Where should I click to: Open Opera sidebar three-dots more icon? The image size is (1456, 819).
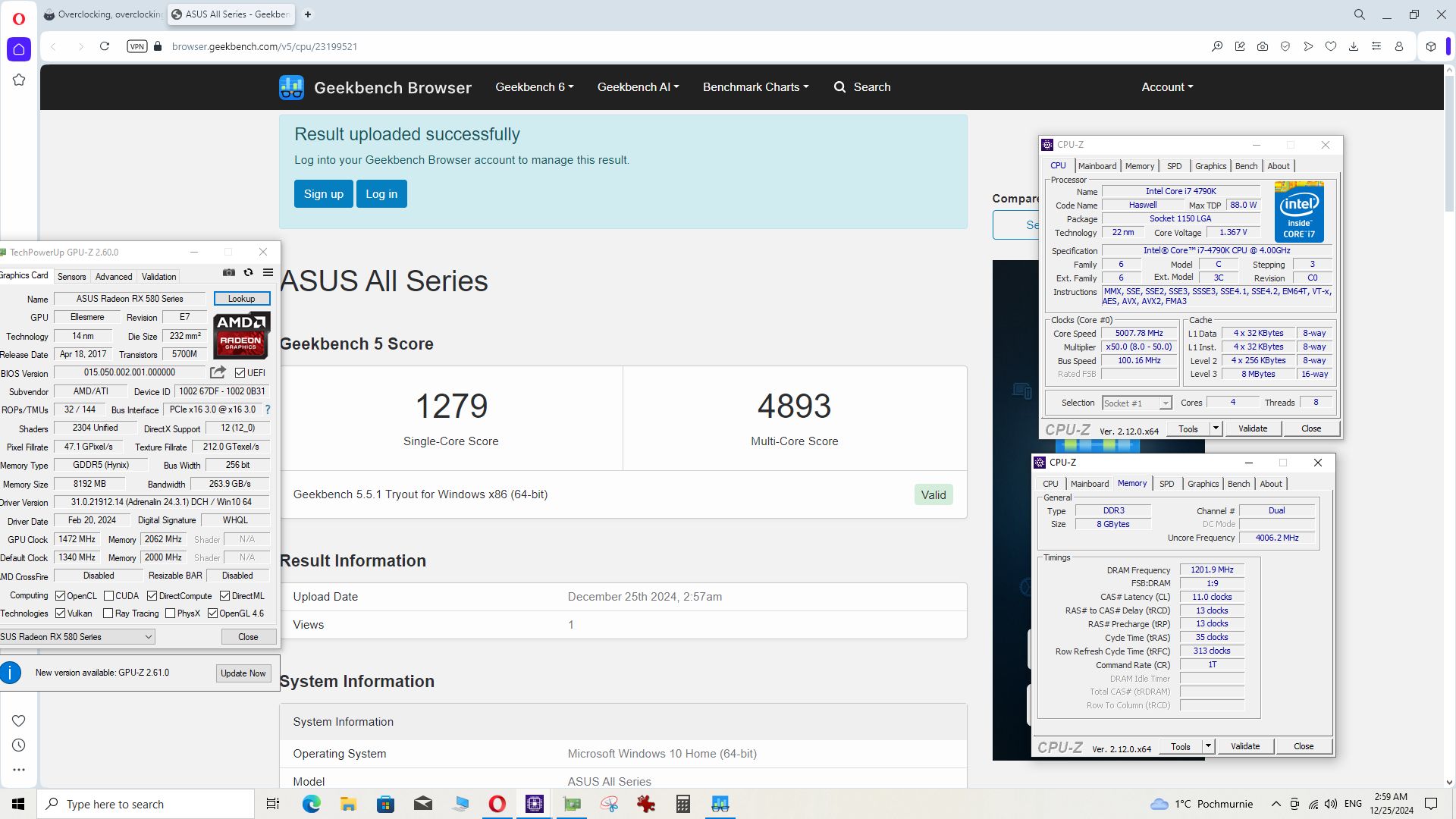[x=19, y=770]
